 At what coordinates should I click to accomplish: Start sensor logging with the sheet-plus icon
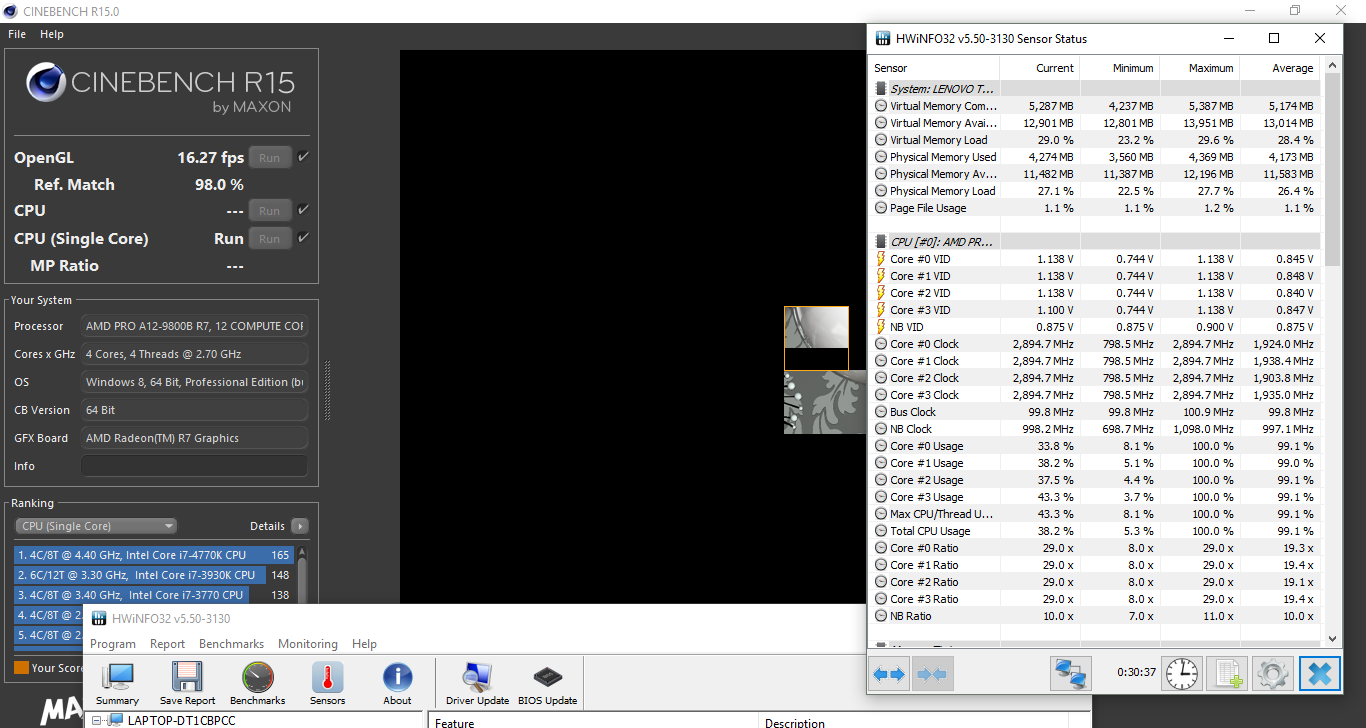[x=1227, y=674]
